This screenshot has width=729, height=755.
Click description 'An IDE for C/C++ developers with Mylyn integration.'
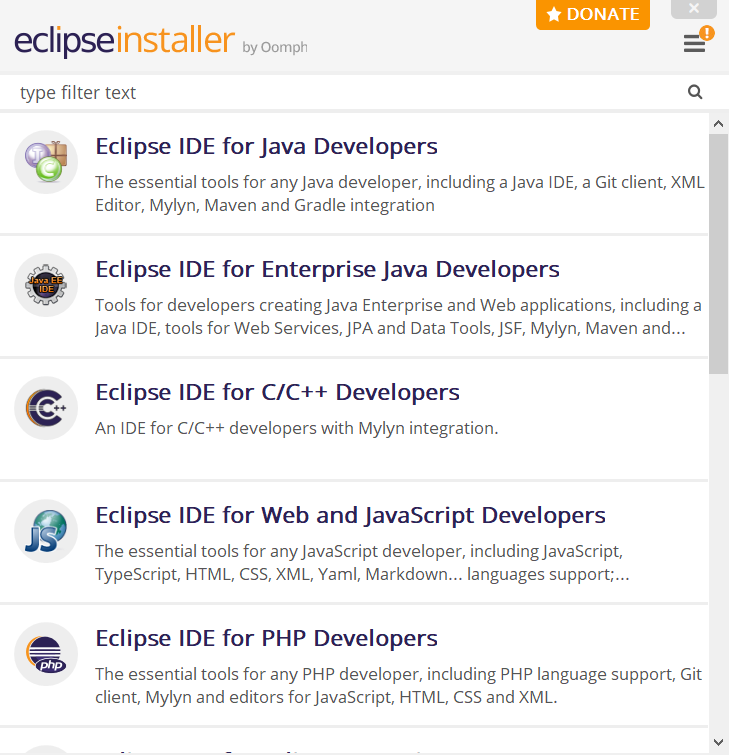click(297, 428)
